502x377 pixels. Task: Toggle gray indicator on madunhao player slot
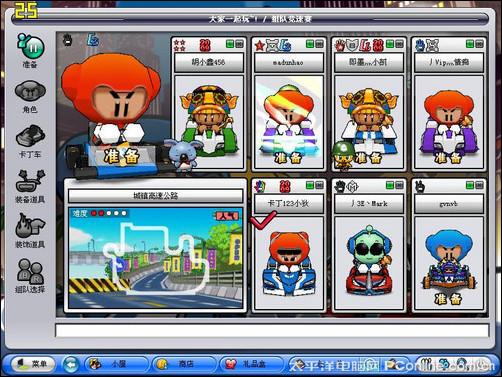[319, 44]
